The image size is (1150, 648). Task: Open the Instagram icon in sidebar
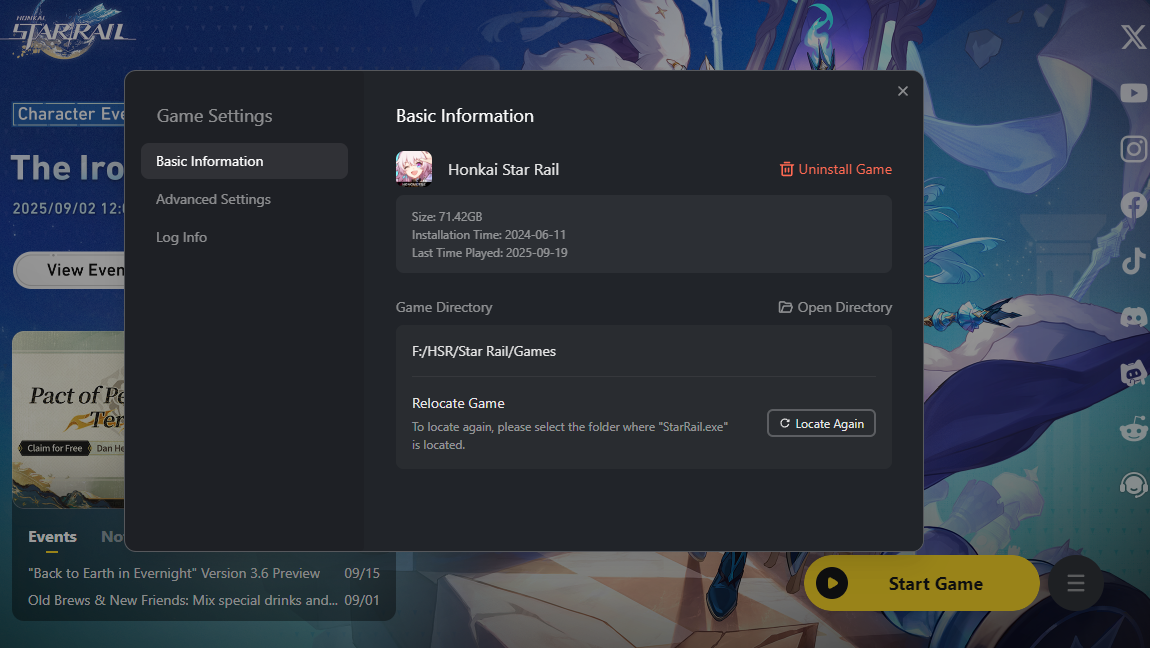1133,149
